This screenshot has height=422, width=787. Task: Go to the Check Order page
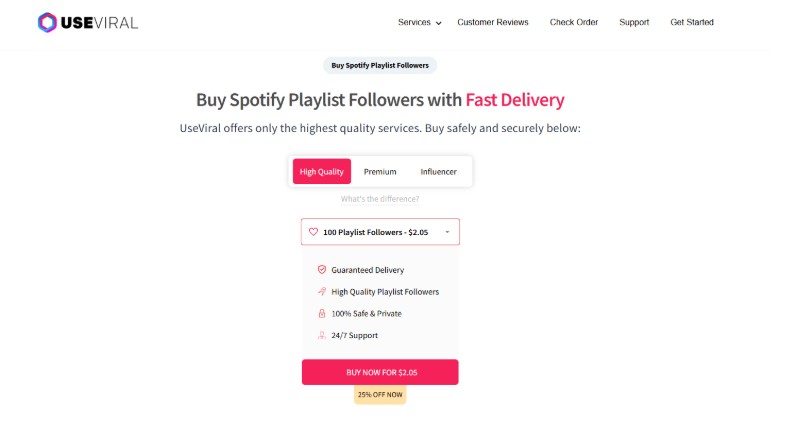574,22
